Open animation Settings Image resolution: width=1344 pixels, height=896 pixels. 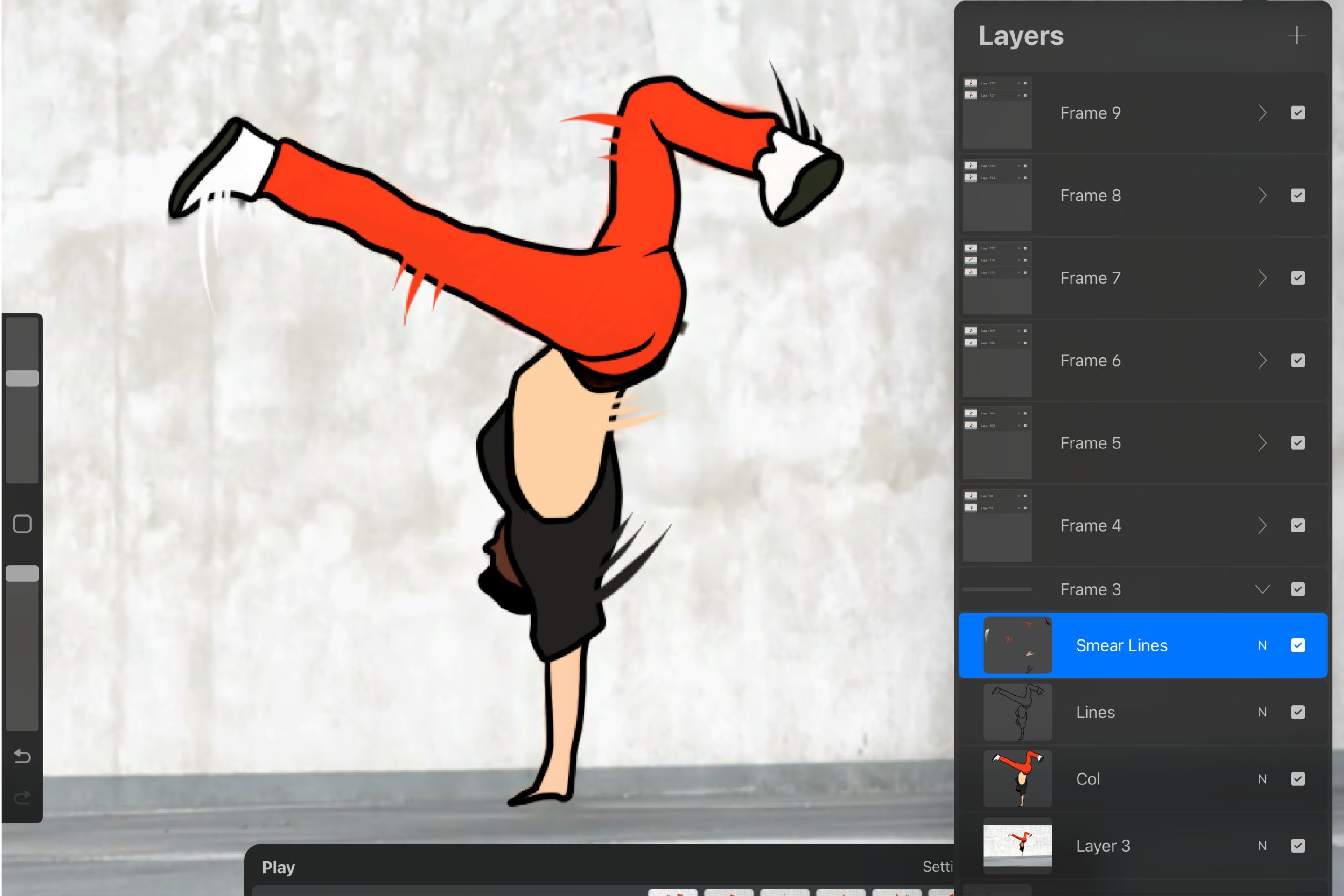[x=937, y=867]
